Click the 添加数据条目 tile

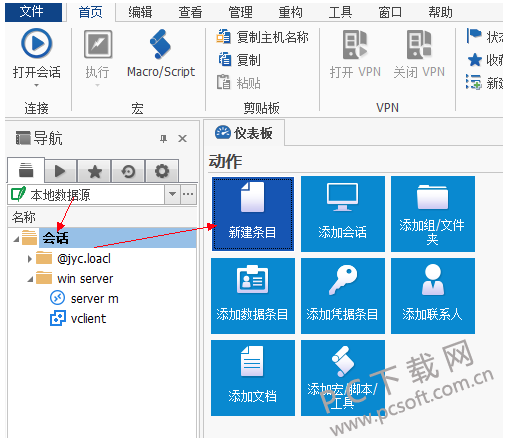[x=253, y=296]
